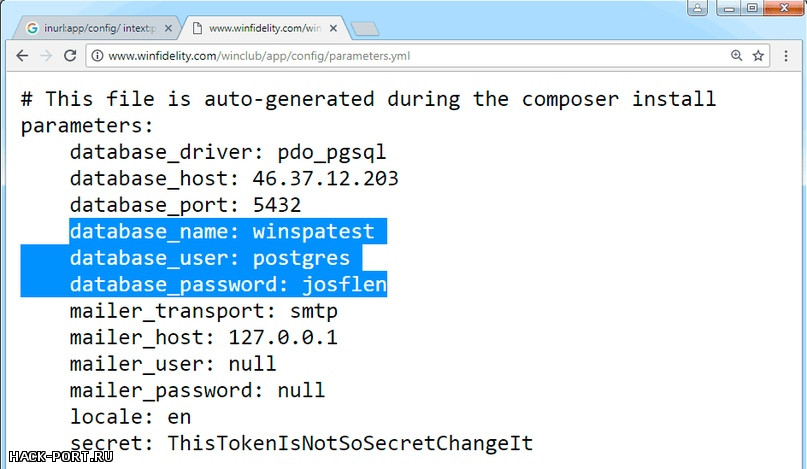Image resolution: width=807 pixels, height=469 pixels.
Task: Click the forward navigation arrow
Action: click(46, 56)
